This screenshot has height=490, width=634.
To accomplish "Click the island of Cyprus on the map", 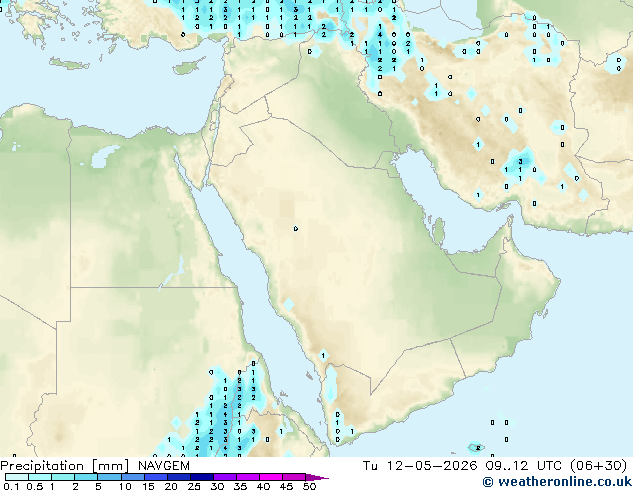I will click(x=188, y=67).
